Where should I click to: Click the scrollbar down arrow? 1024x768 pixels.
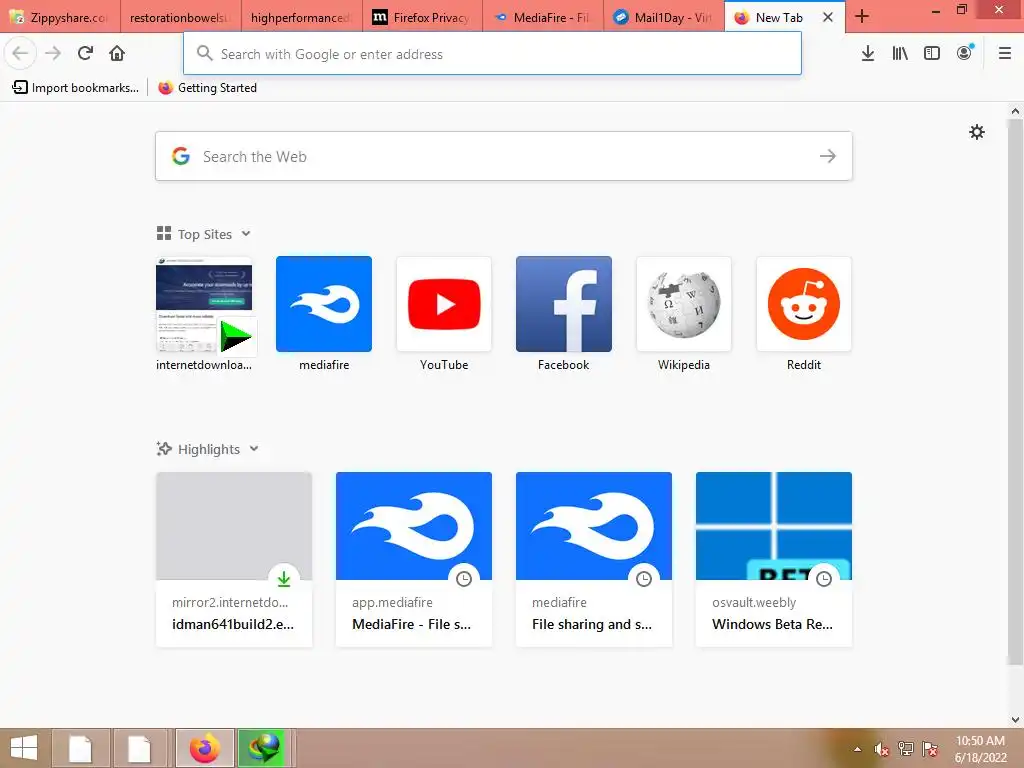click(x=1015, y=720)
